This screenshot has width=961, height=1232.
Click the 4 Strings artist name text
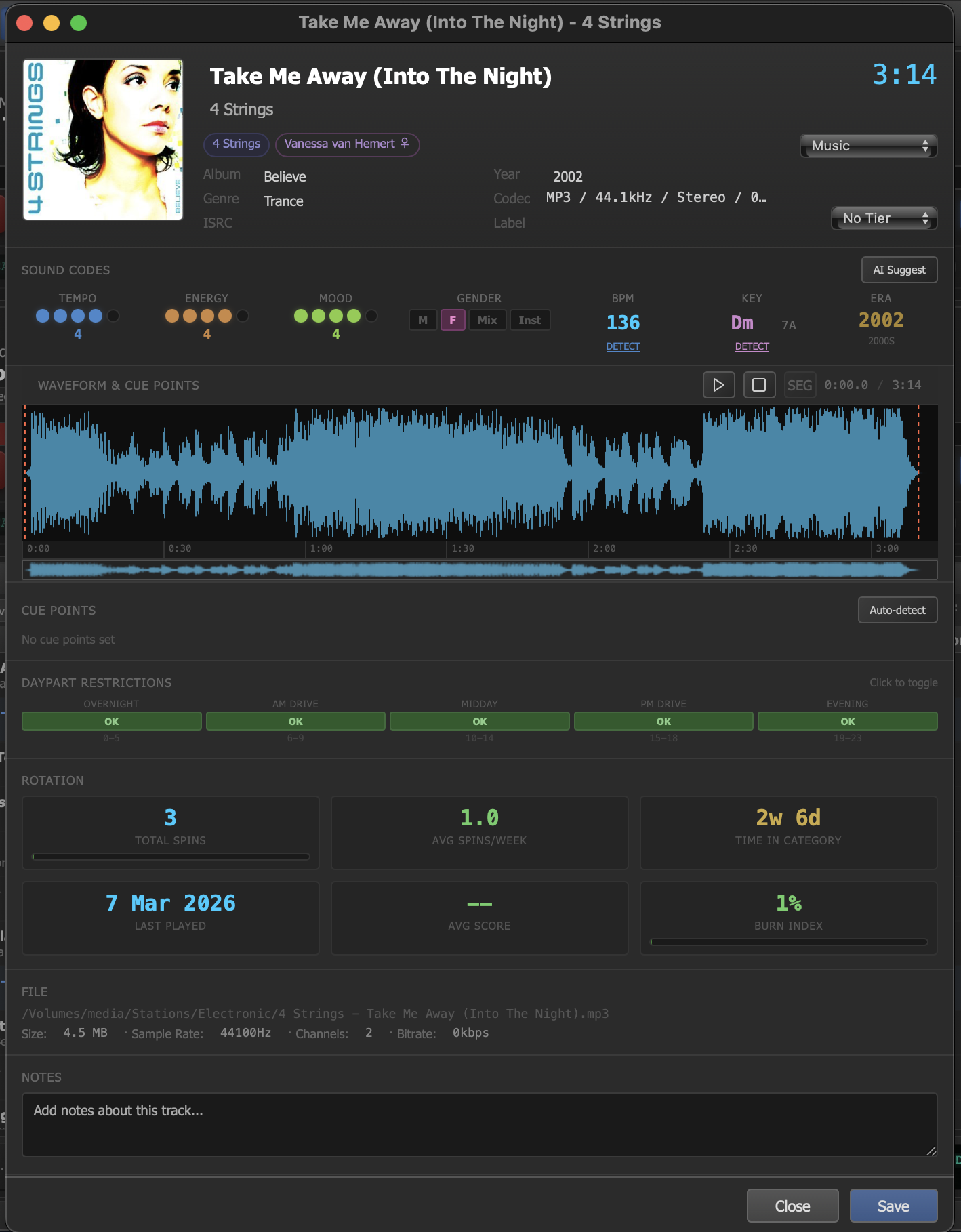(242, 110)
